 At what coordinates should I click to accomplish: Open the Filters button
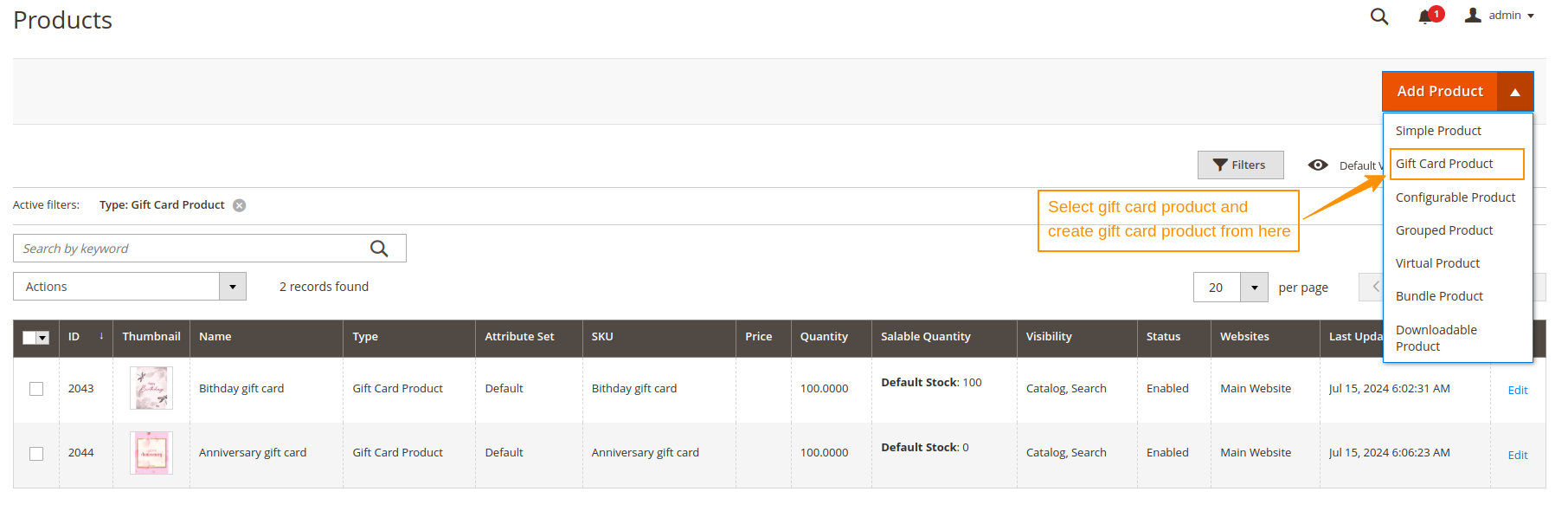point(1240,165)
